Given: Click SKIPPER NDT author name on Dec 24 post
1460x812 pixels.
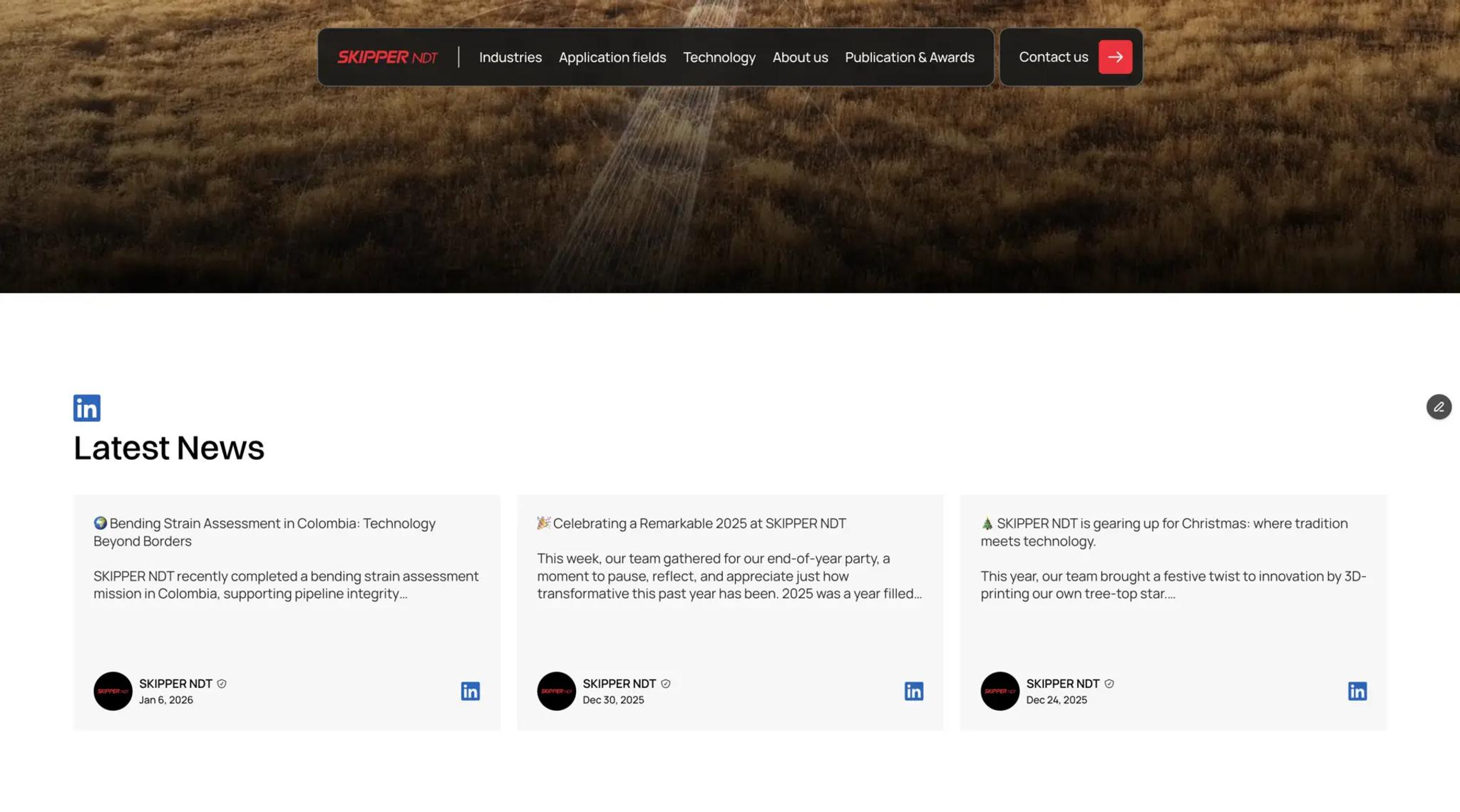Looking at the screenshot, I should coord(1062,684).
